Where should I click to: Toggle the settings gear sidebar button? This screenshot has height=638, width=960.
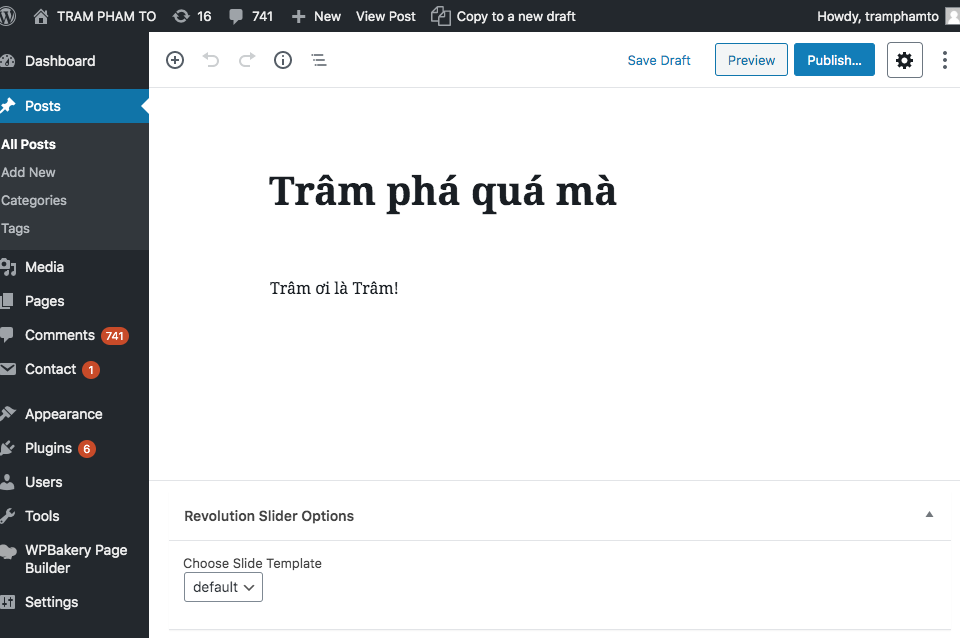[904, 60]
